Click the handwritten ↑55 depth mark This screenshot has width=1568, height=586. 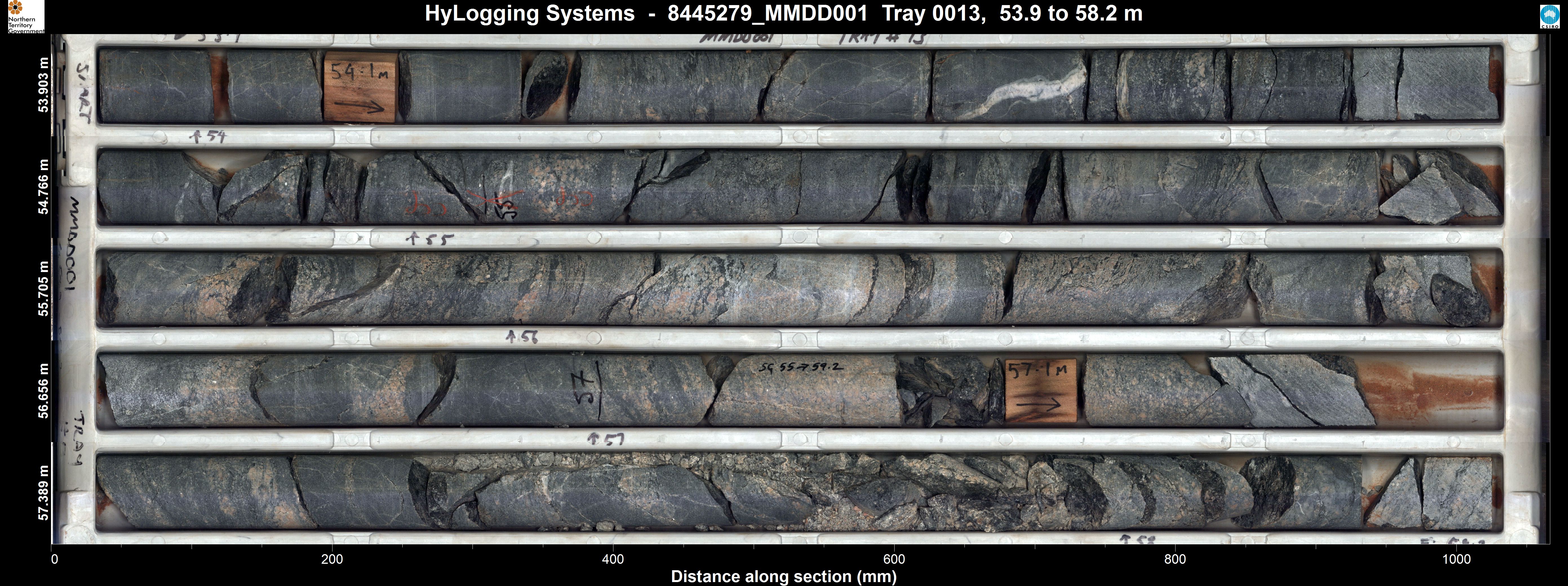point(430,239)
